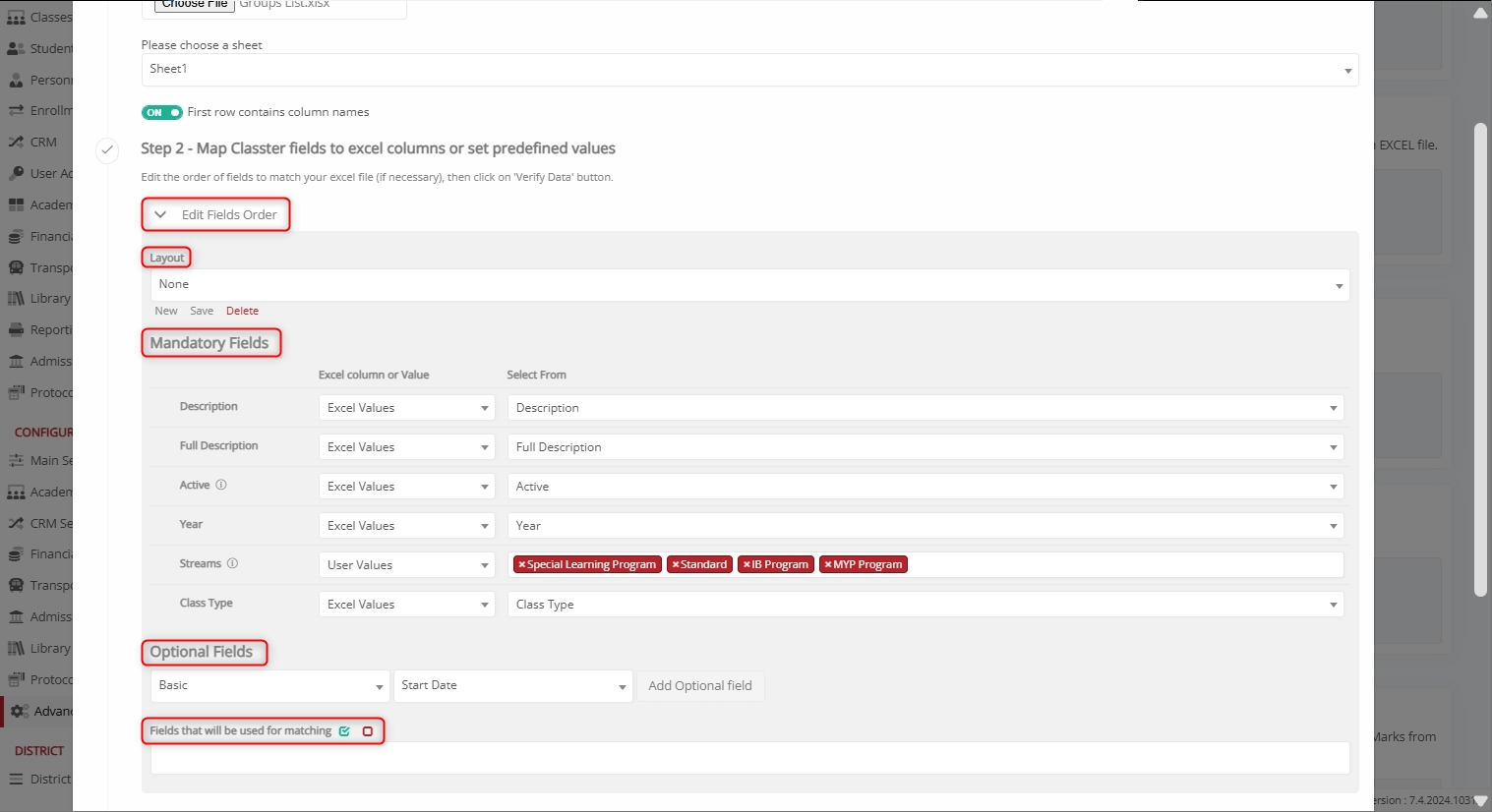Remove the Special Learning Program tag
Screen dimensions: 1492x812
click(x=521, y=565)
